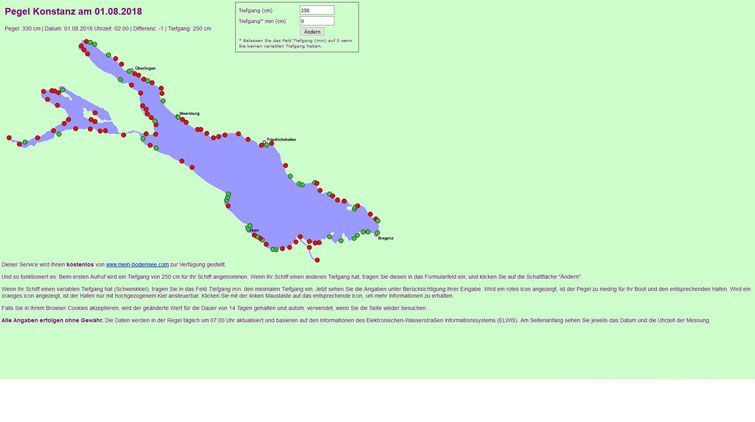Click green marker at Untersee's northwest arm tip
This screenshot has height=422, width=755.
[x=62, y=90]
